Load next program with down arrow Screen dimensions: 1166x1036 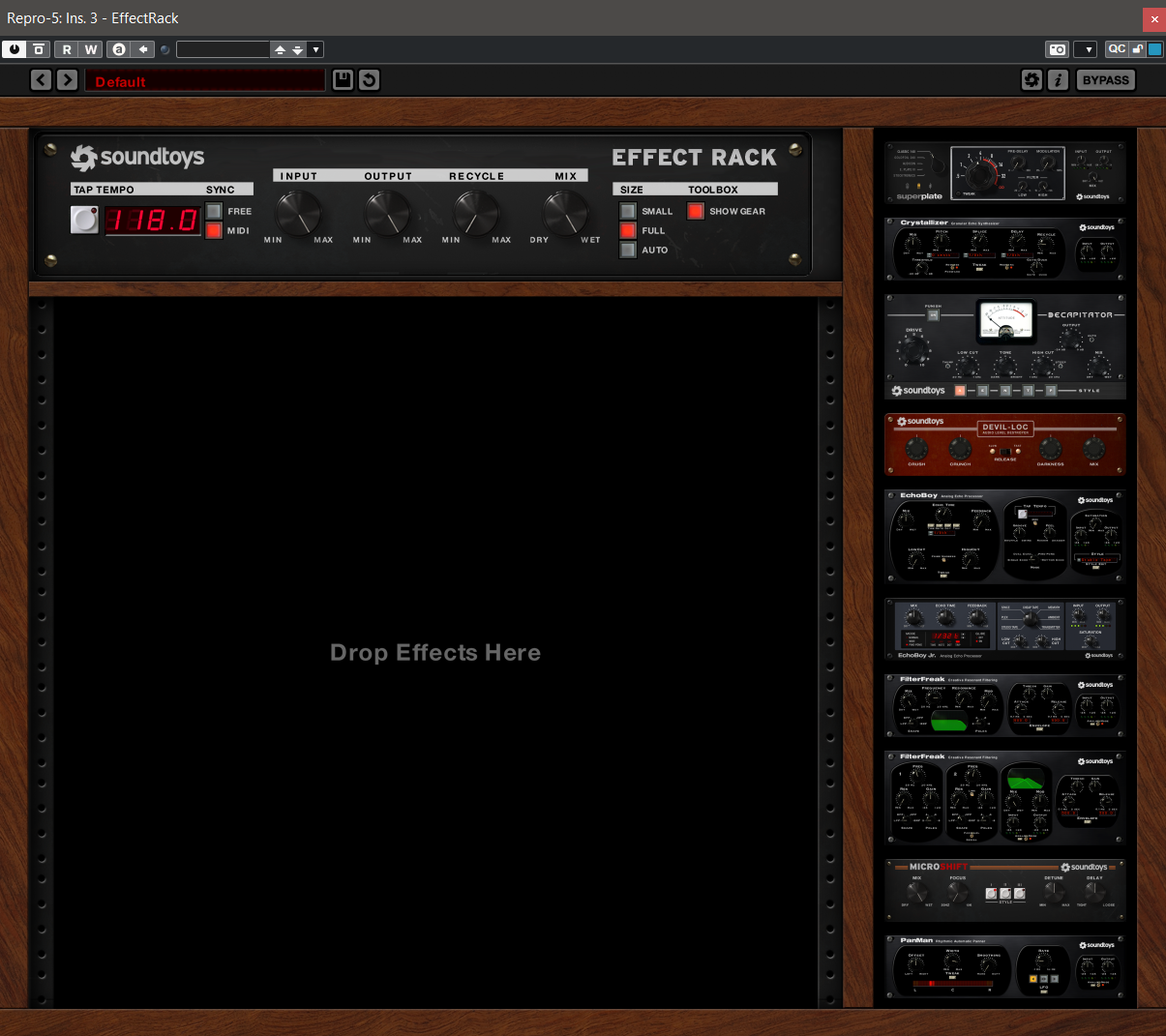298,49
